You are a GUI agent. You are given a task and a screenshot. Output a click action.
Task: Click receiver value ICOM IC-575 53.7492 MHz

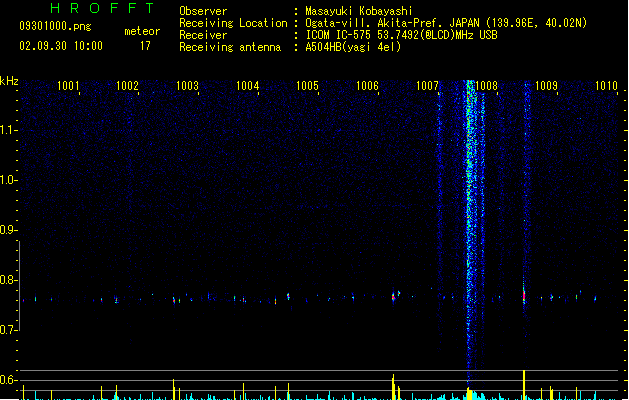[402, 35]
